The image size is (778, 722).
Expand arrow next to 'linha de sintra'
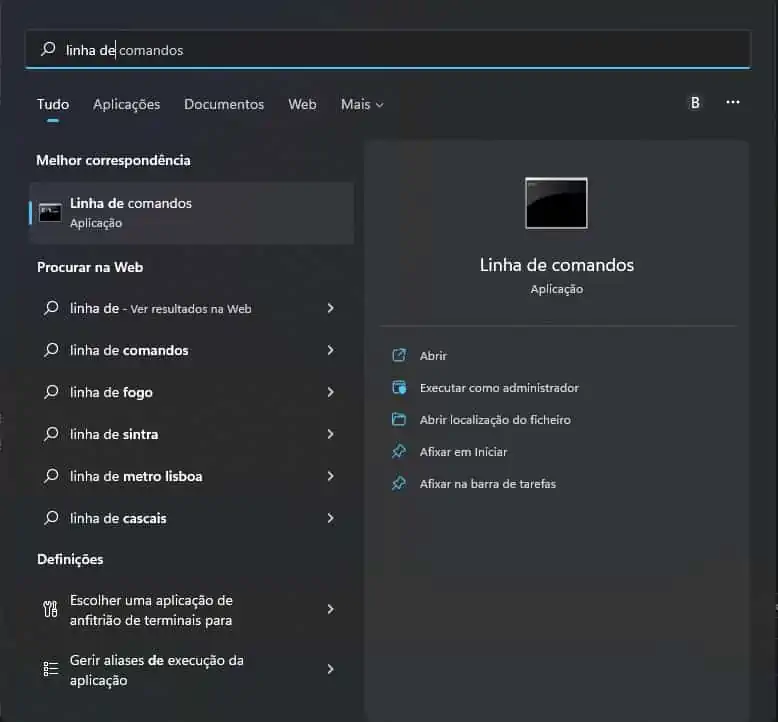330,434
